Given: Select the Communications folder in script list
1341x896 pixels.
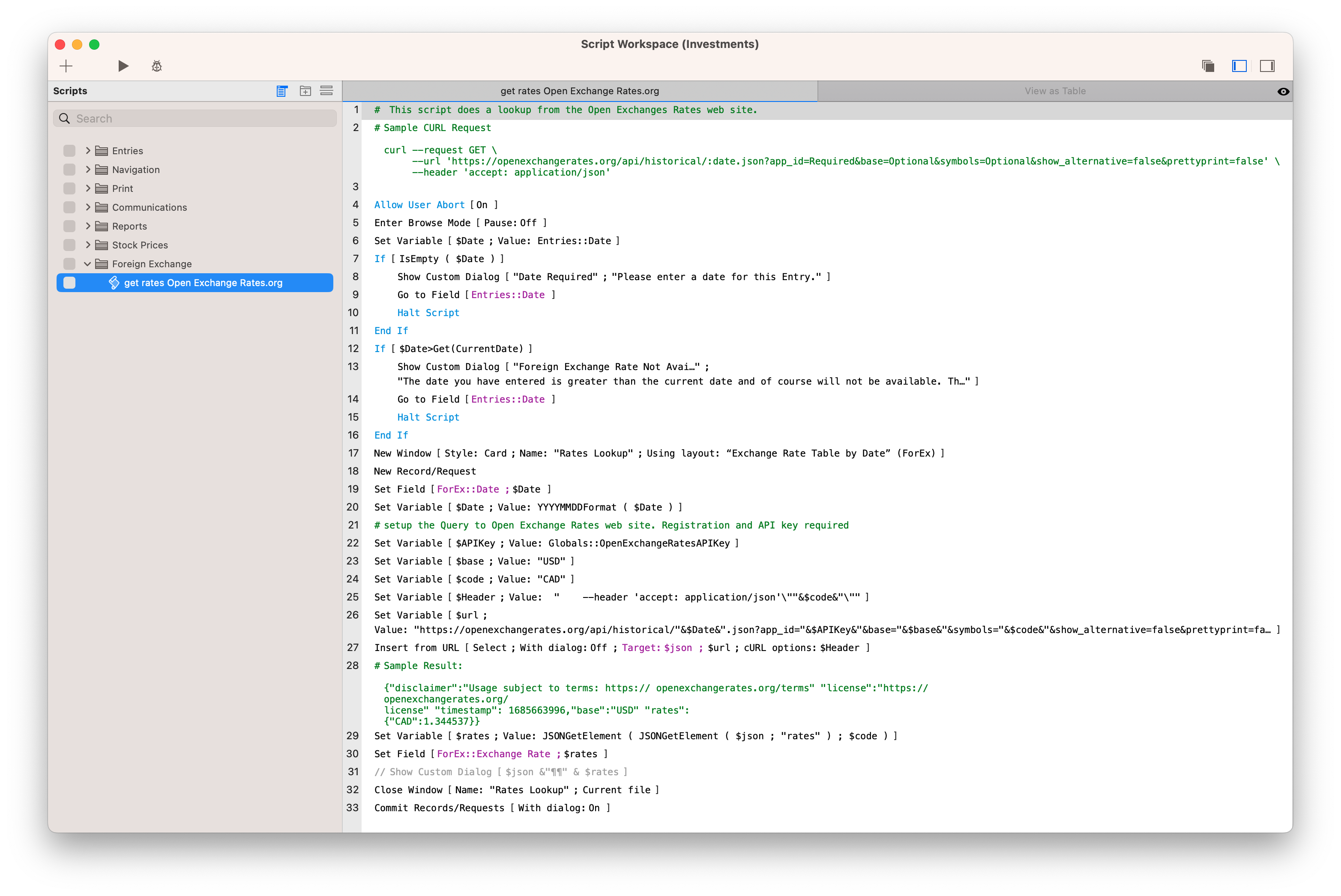Looking at the screenshot, I should coord(149,207).
